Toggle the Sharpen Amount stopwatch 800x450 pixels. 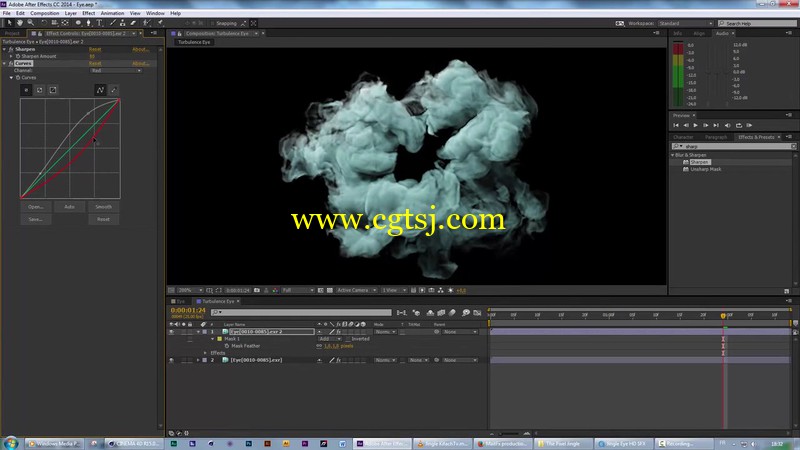(x=18, y=57)
